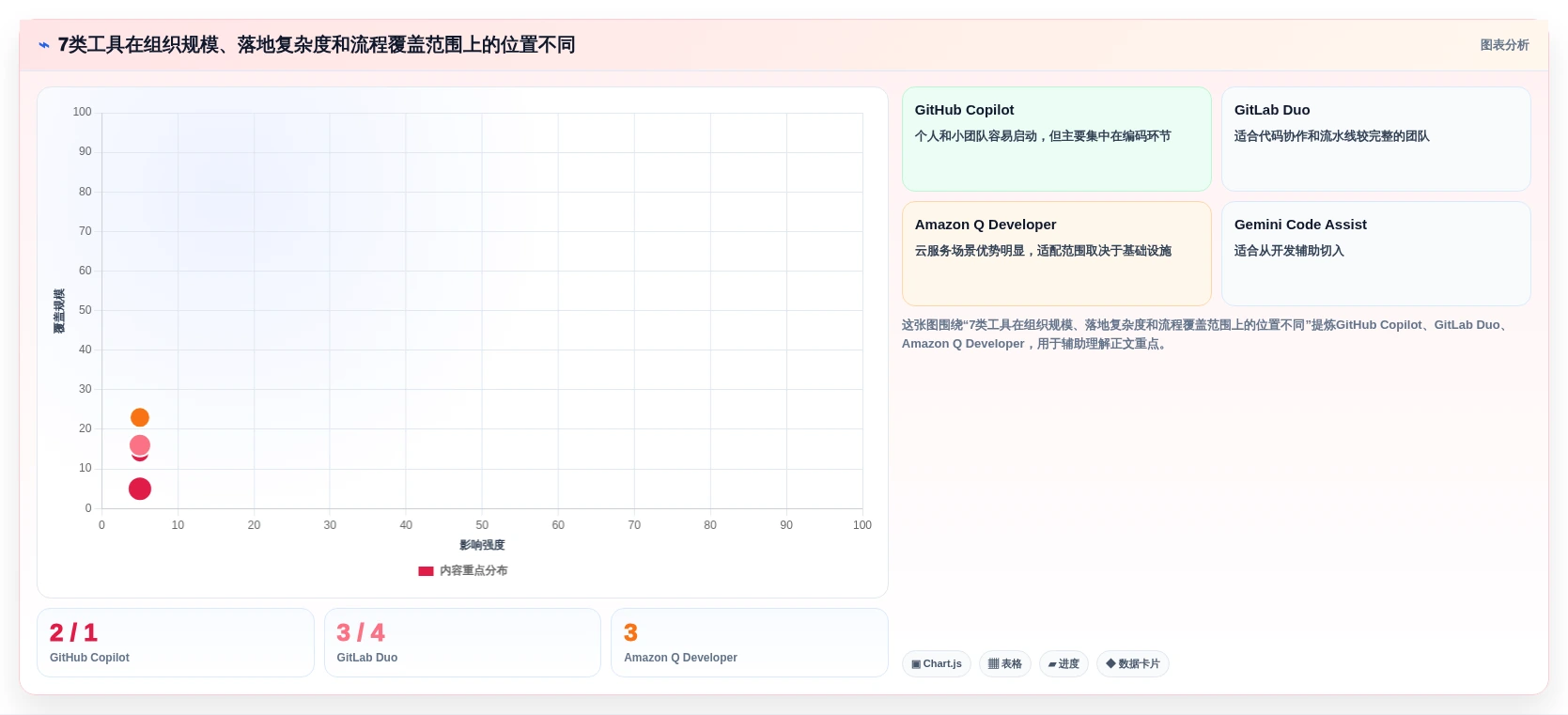Click the Chart.js tag
This screenshot has width=1568, height=715.
[937, 663]
